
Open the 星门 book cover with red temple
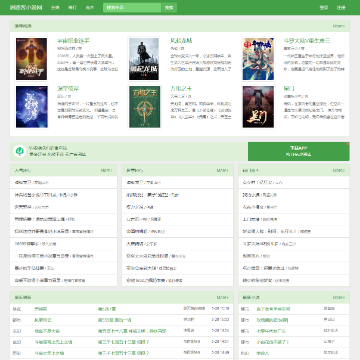(258, 107)
